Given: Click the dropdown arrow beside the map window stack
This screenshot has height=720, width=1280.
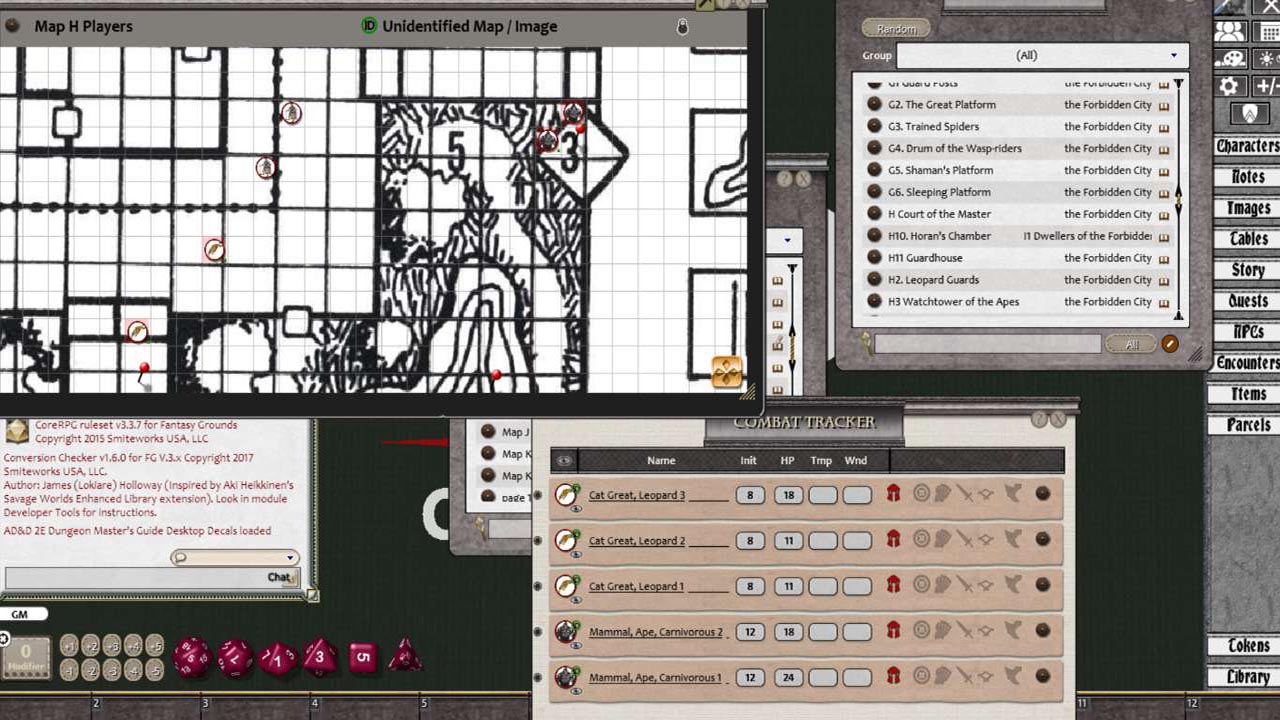Looking at the screenshot, I should [x=787, y=240].
